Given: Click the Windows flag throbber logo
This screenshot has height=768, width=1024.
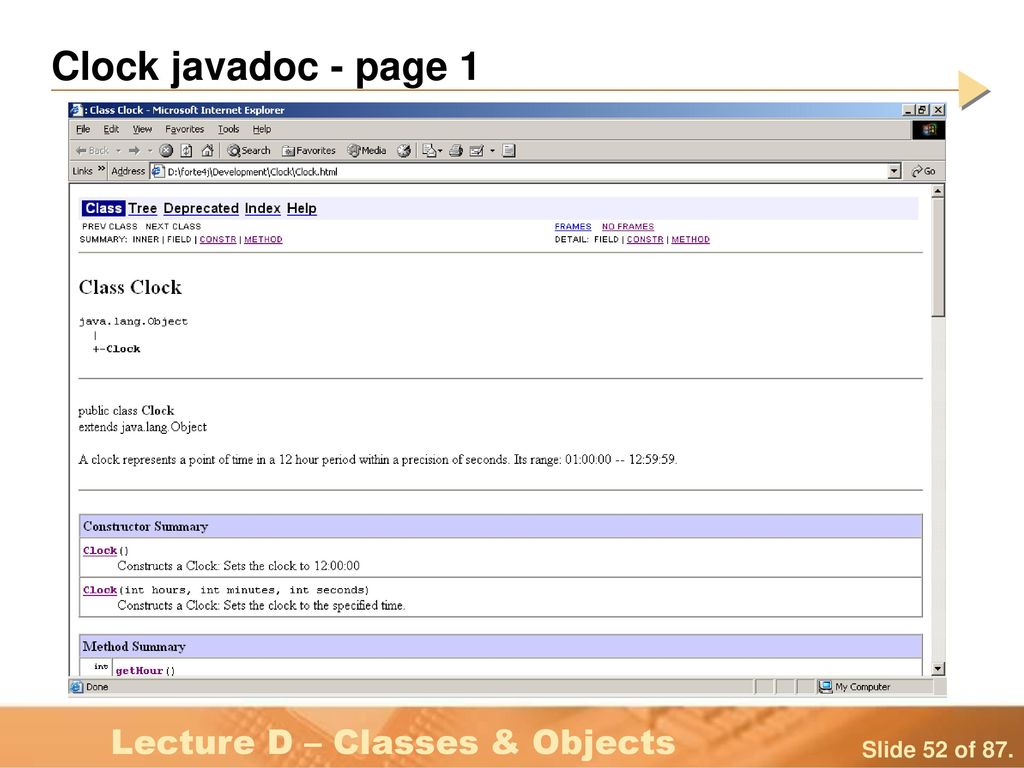Looking at the screenshot, I should [x=929, y=130].
